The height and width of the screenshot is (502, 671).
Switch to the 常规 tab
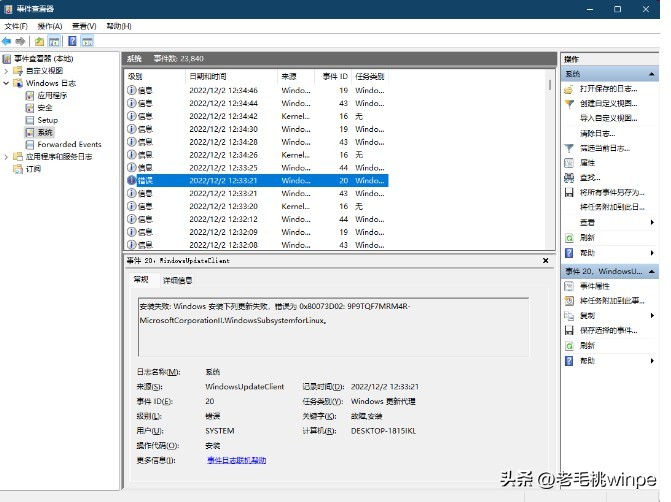click(x=141, y=280)
